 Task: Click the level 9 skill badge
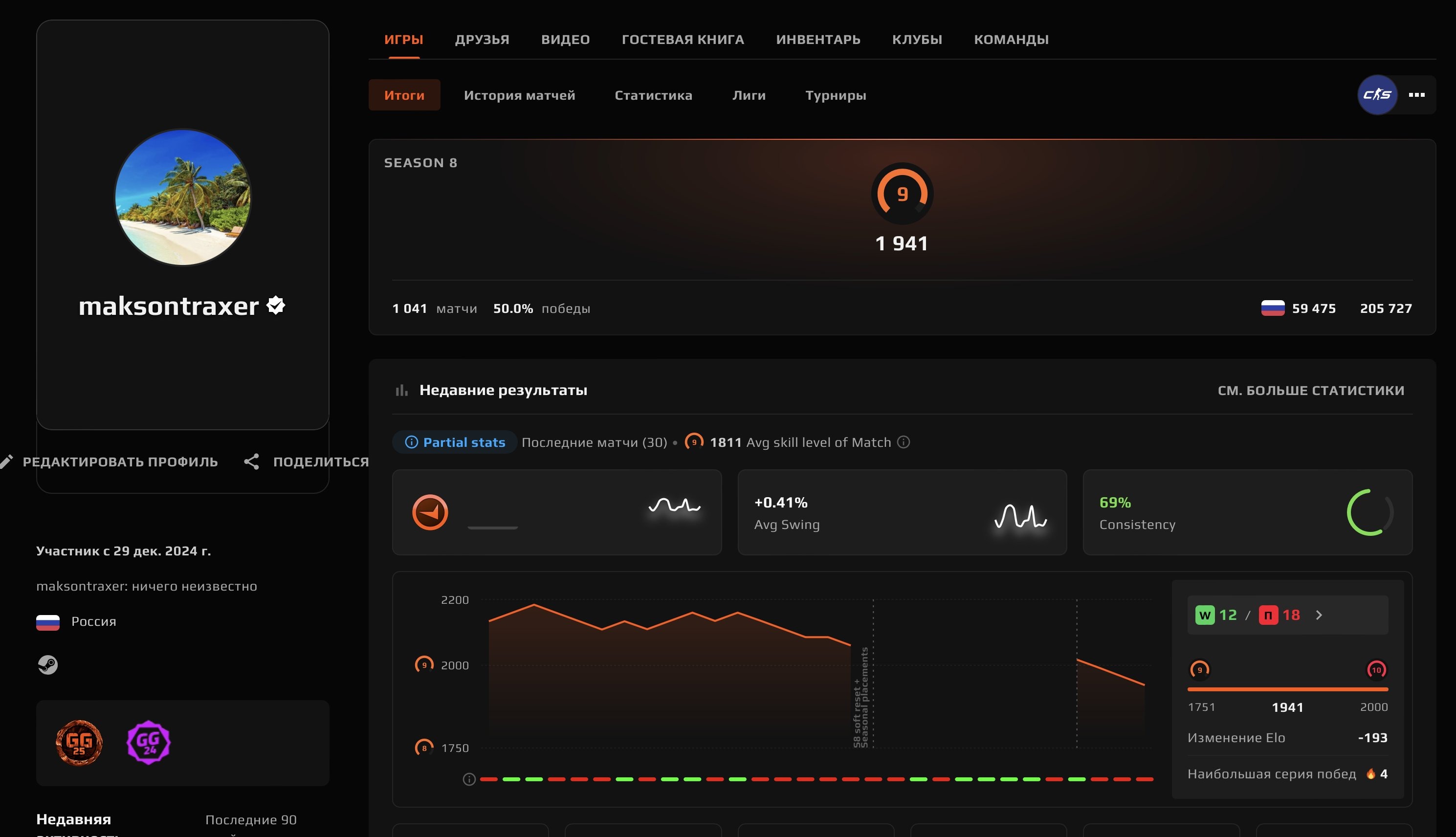[902, 194]
